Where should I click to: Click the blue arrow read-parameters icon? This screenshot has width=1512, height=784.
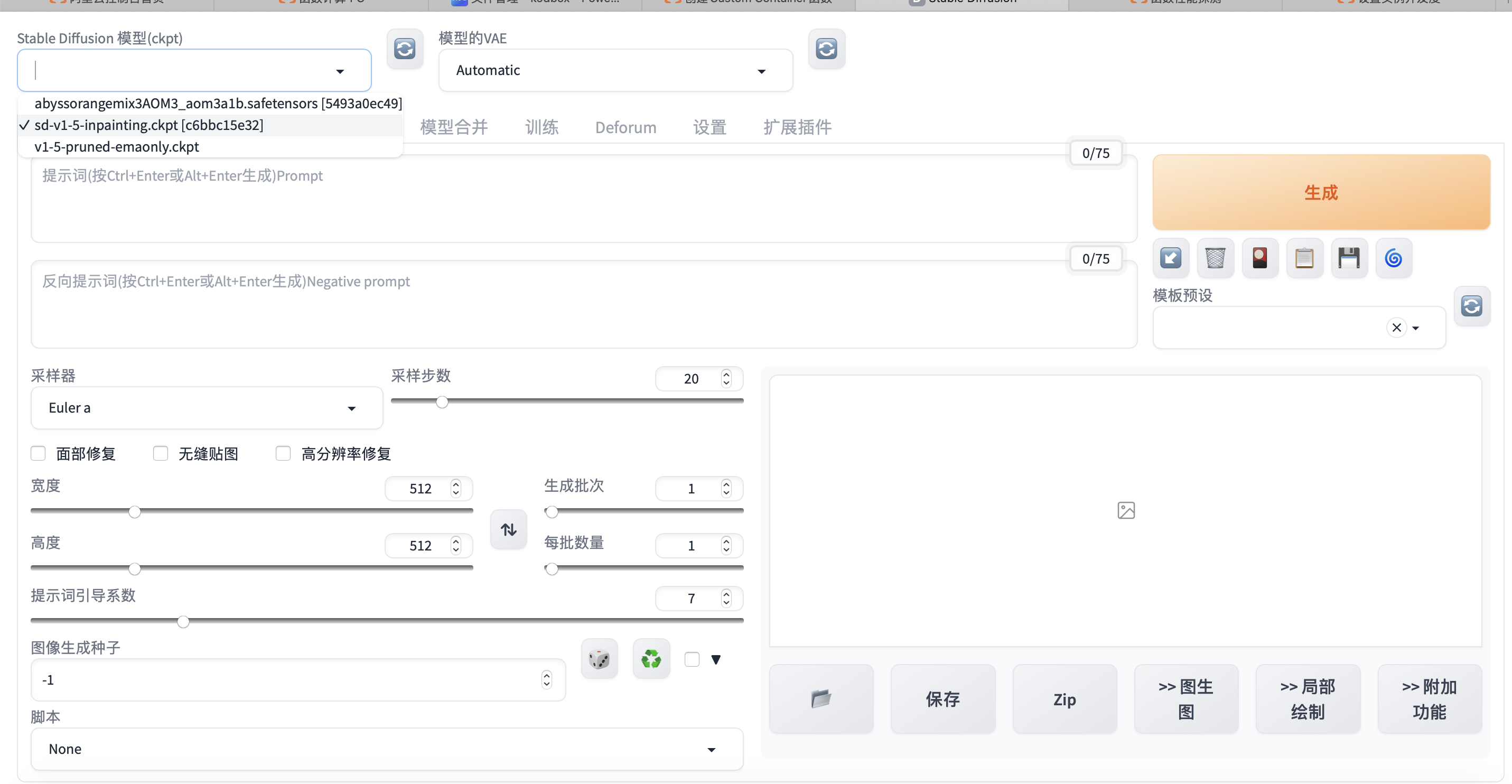pos(1170,258)
